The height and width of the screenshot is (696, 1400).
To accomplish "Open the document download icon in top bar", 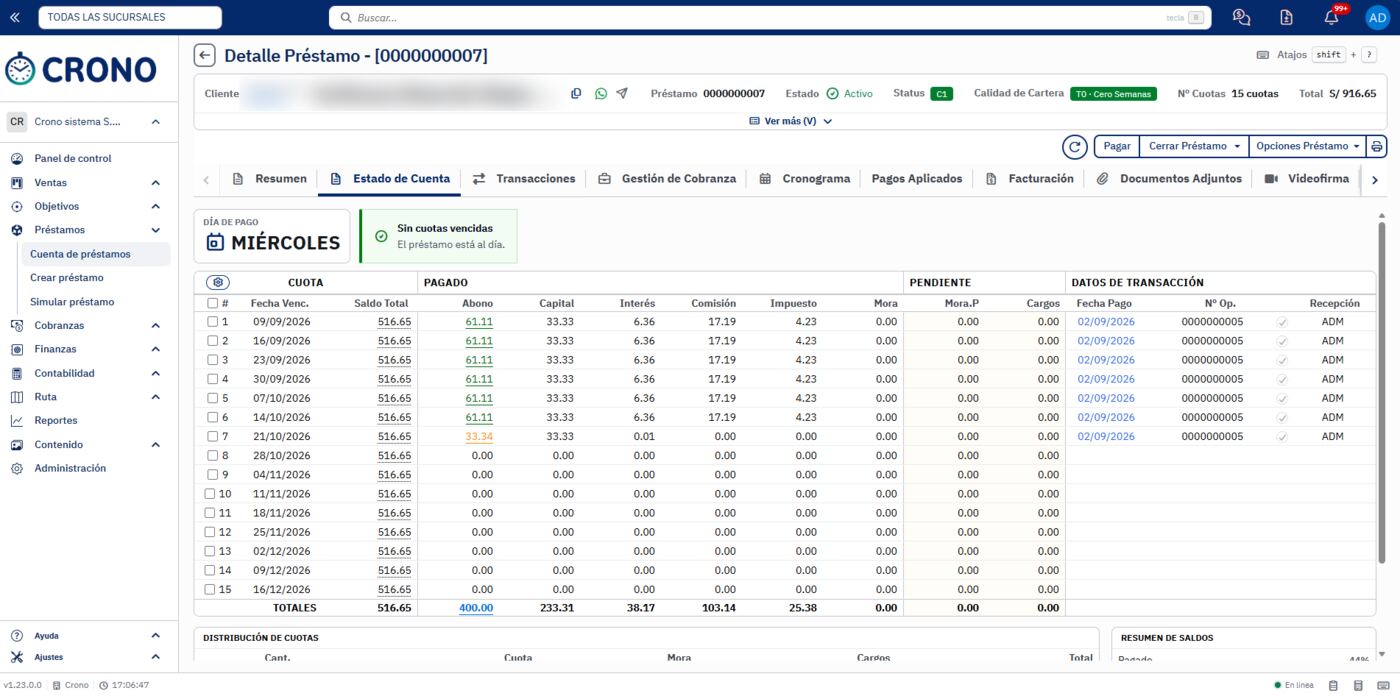I will pyautogui.click(x=1286, y=17).
